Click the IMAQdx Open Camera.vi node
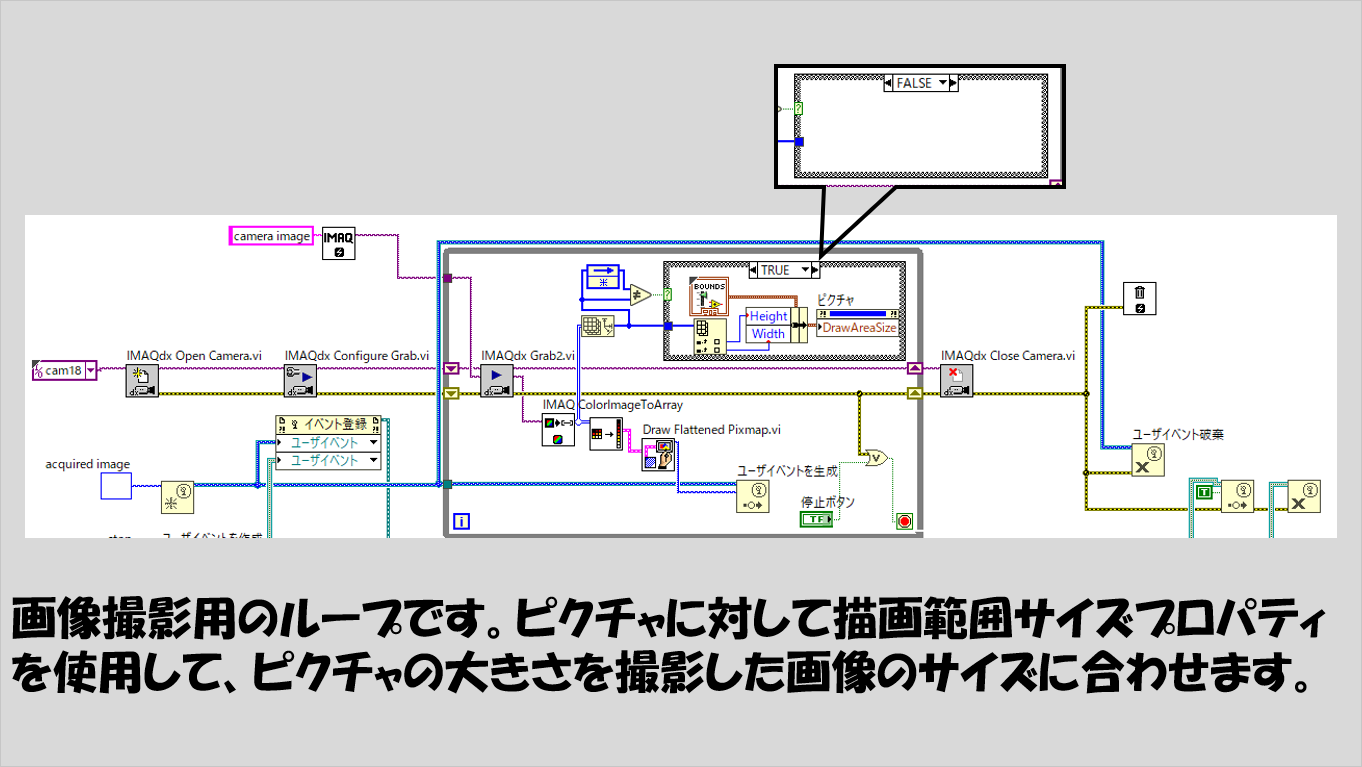The height and width of the screenshot is (767, 1362). click(142, 381)
